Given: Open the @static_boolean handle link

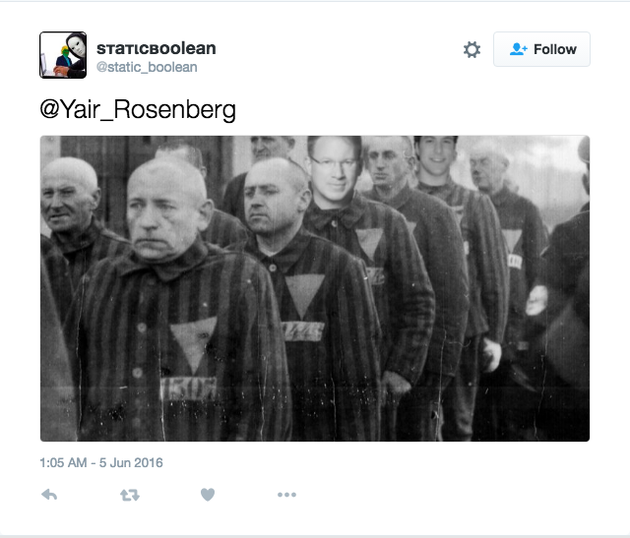Looking at the screenshot, I should 147,67.
